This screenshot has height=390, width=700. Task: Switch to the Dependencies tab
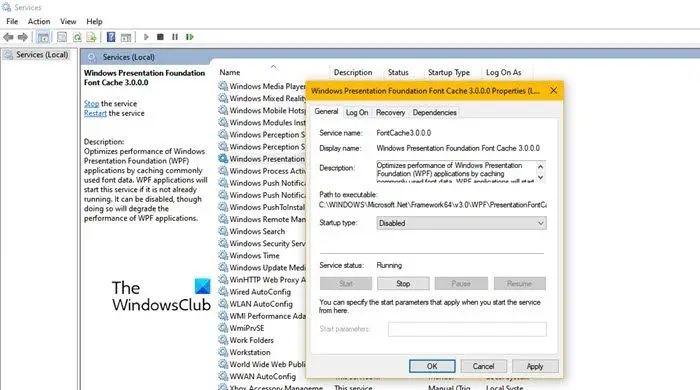(434, 112)
